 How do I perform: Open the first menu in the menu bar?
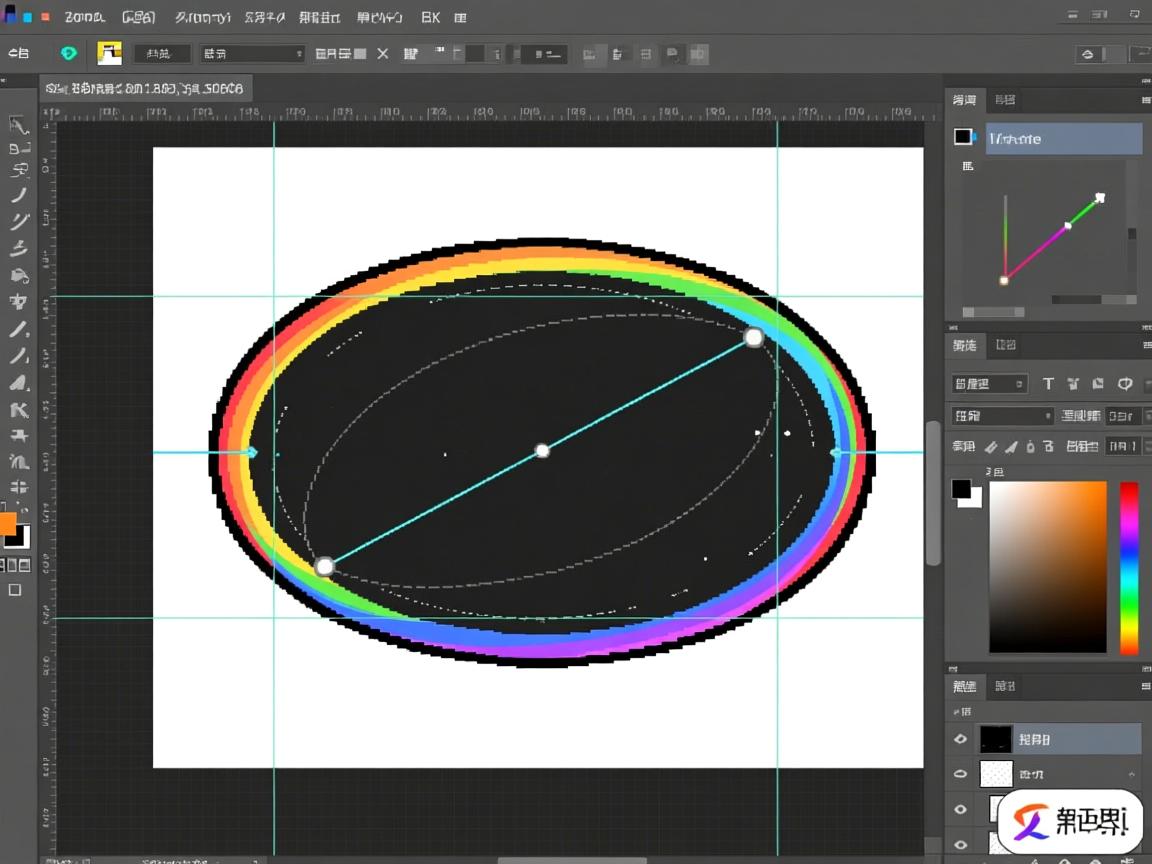(85, 18)
